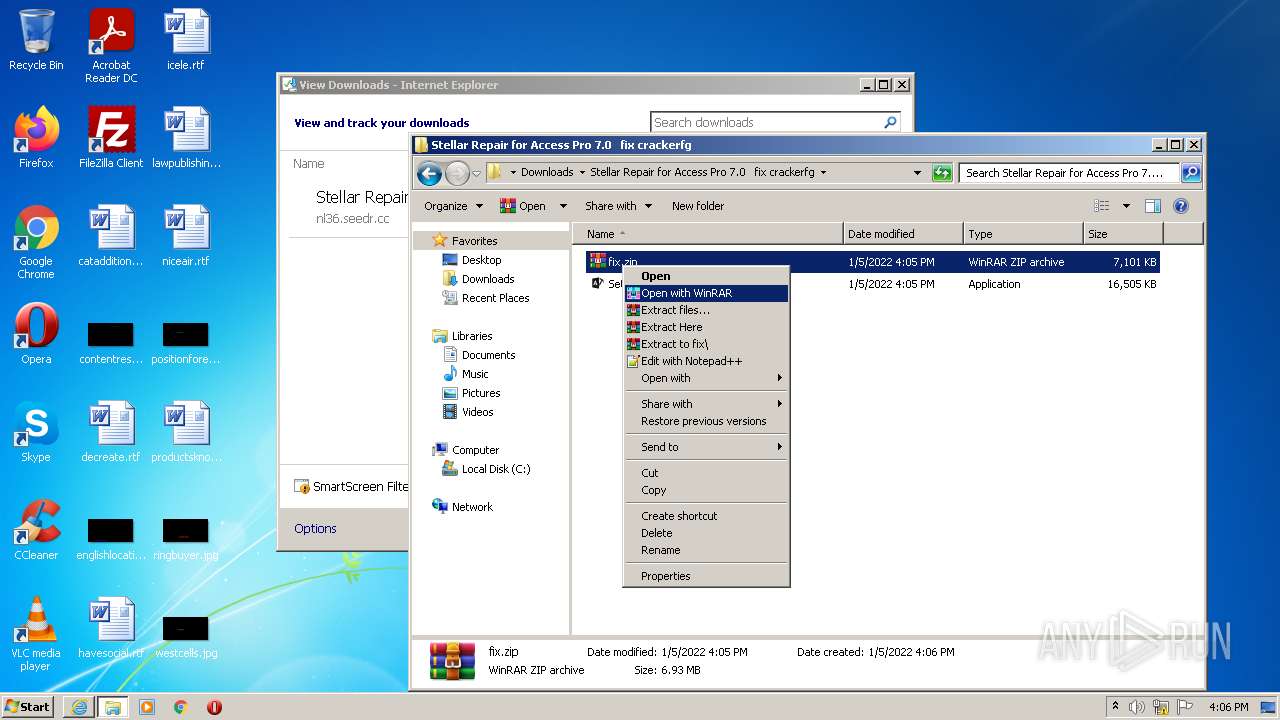The width and height of the screenshot is (1280, 720).
Task: Open the Start menu
Action: coord(28,707)
